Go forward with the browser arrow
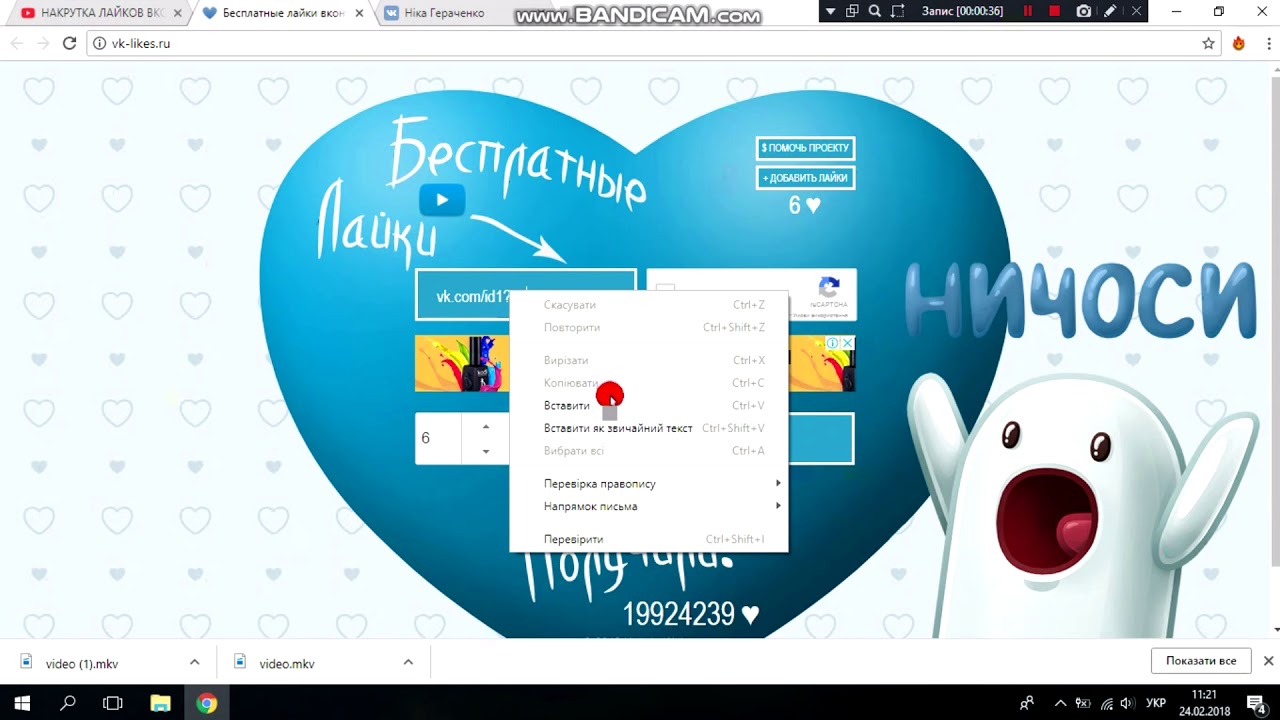Screen dimensions: 1280x720 tap(42, 43)
